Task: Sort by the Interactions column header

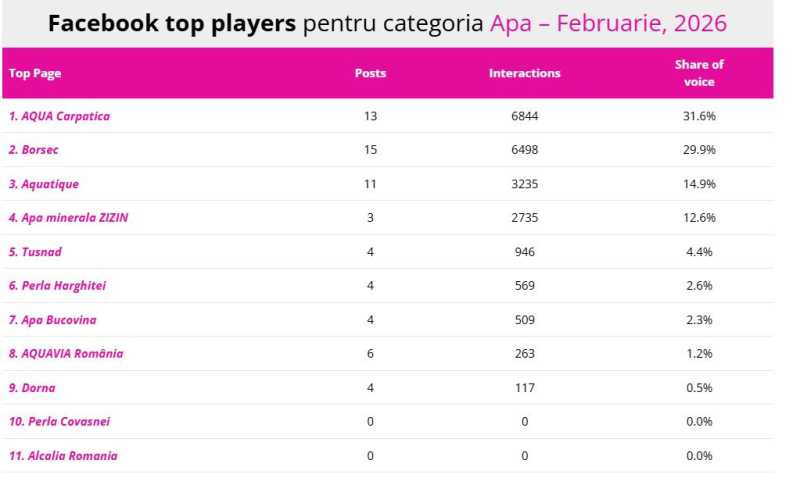Action: tap(524, 73)
